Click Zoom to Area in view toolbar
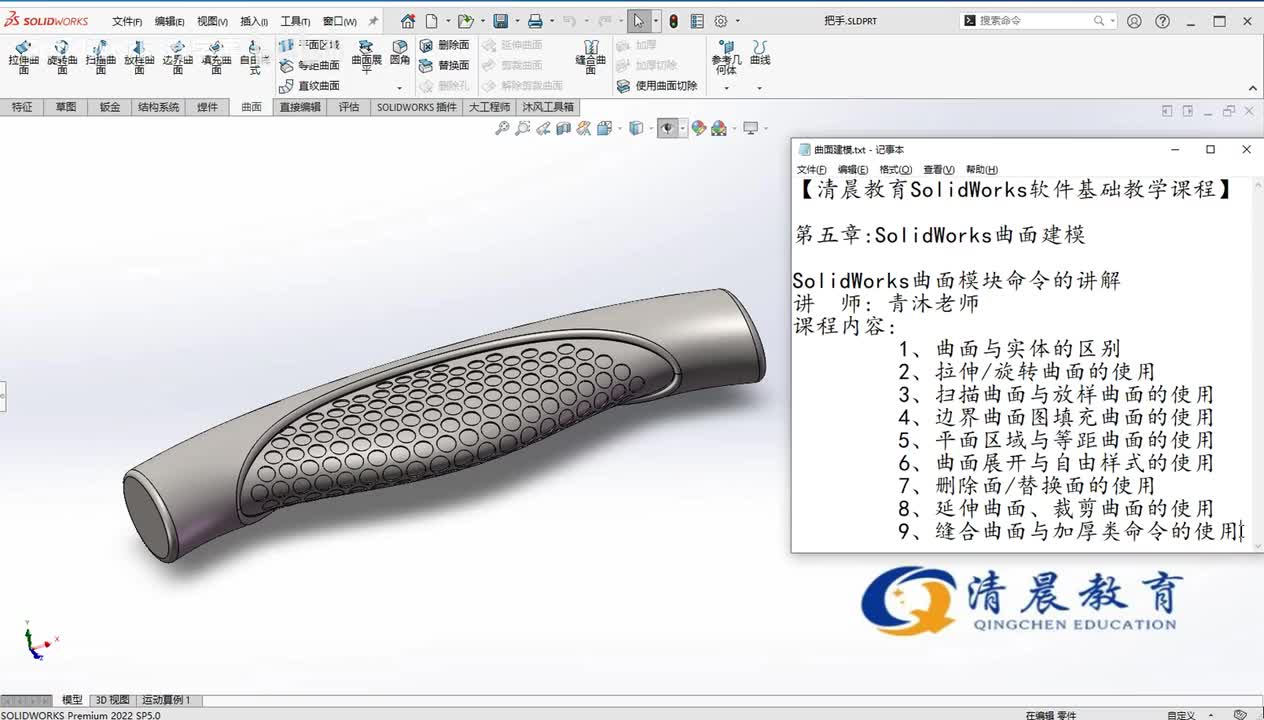Viewport: 1264px width, 720px height. (523, 128)
